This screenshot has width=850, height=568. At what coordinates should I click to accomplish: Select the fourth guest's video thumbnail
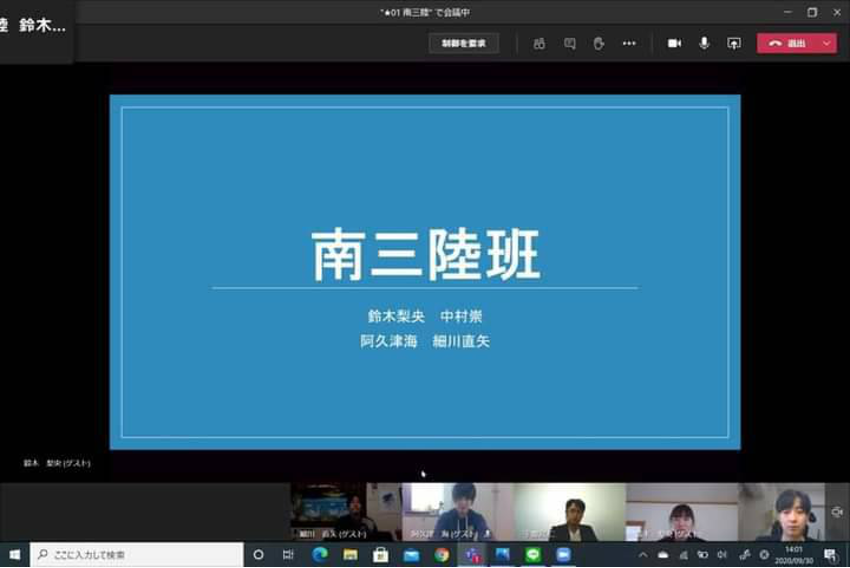pyautogui.click(x=682, y=512)
